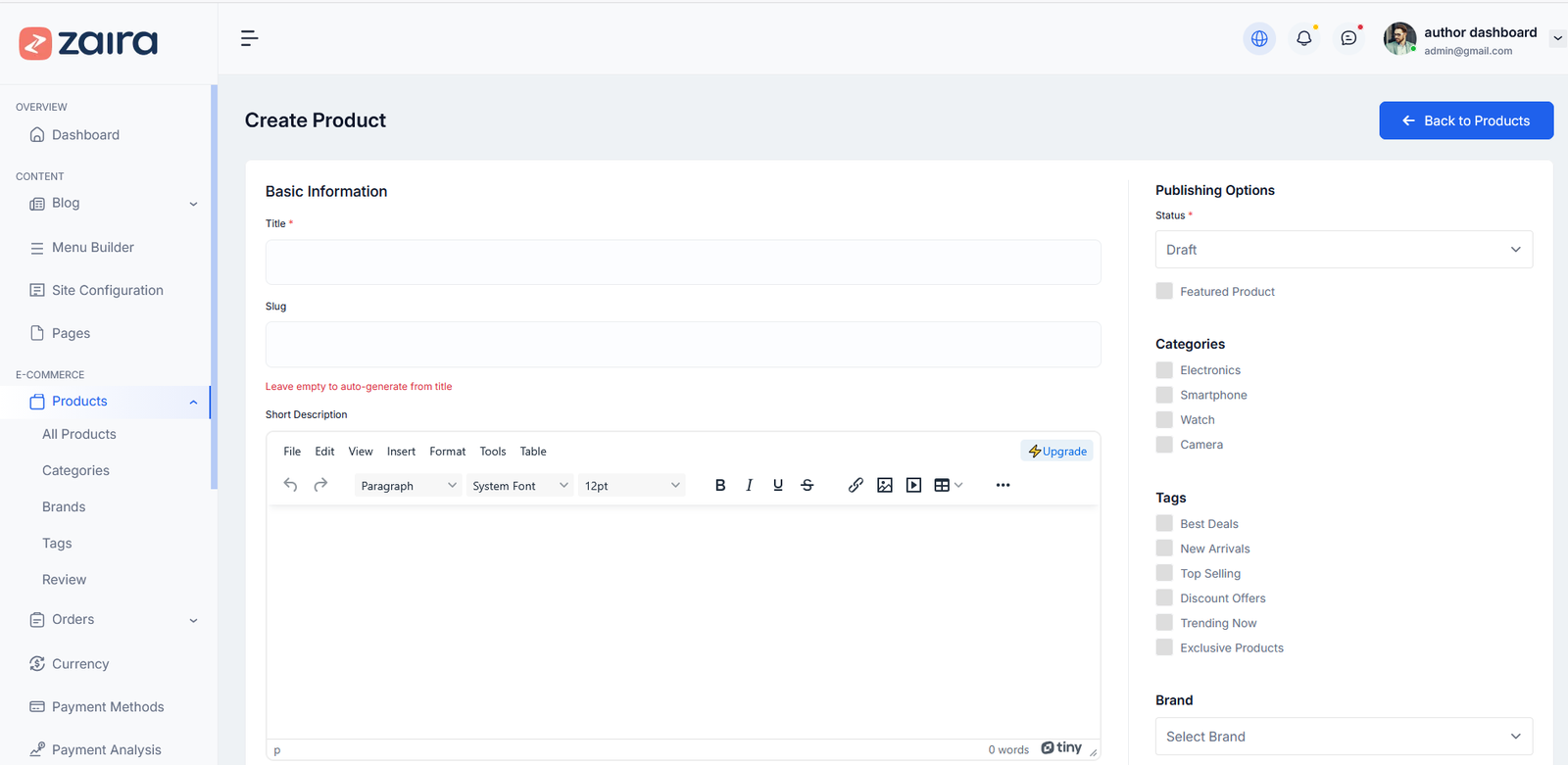Viewport: 1568px width, 765px height.
Task: Open the Paragraph style dropdown
Action: tap(408, 486)
